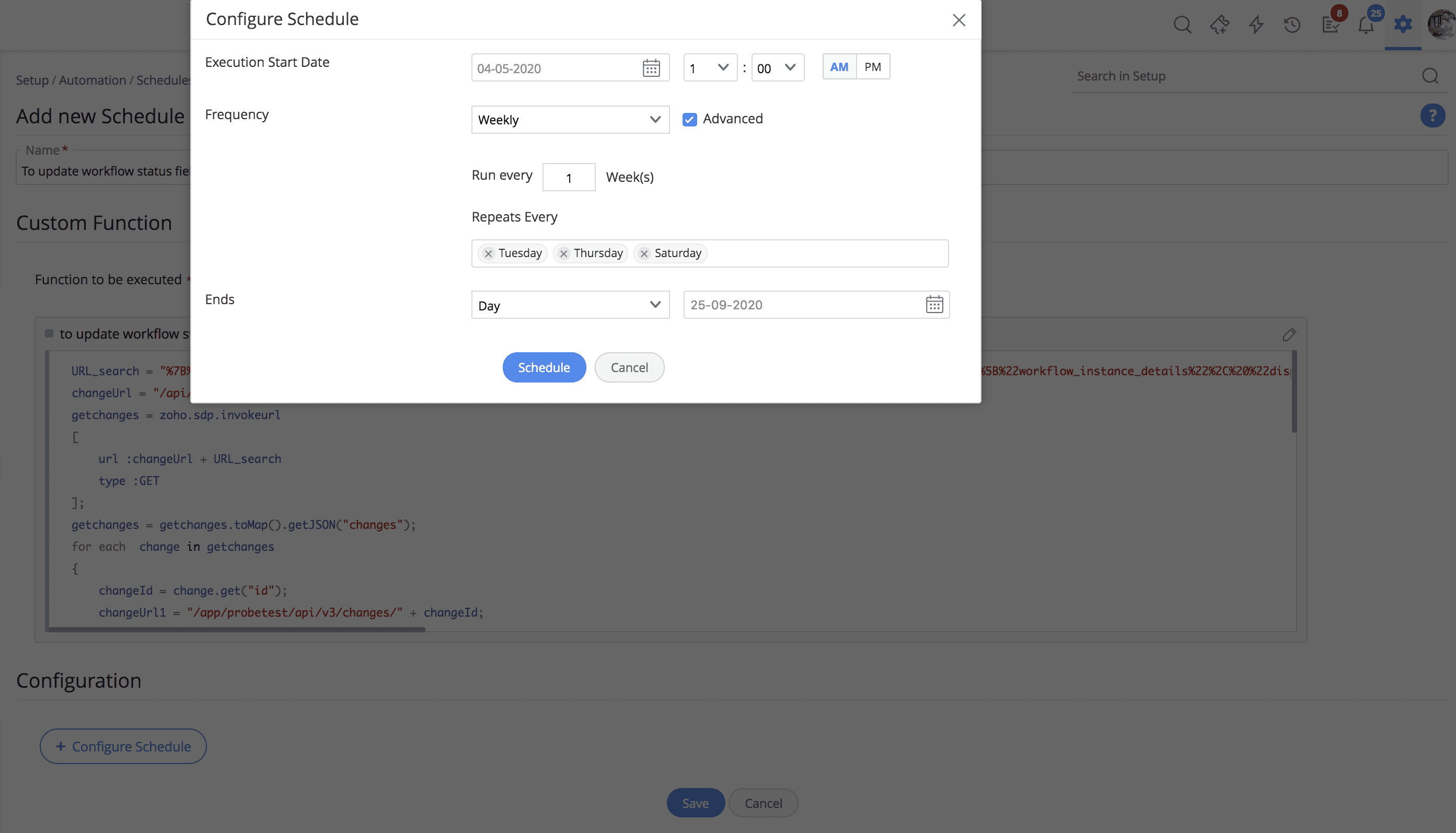
Task: Remove the Thursday day tag
Action: click(x=563, y=253)
